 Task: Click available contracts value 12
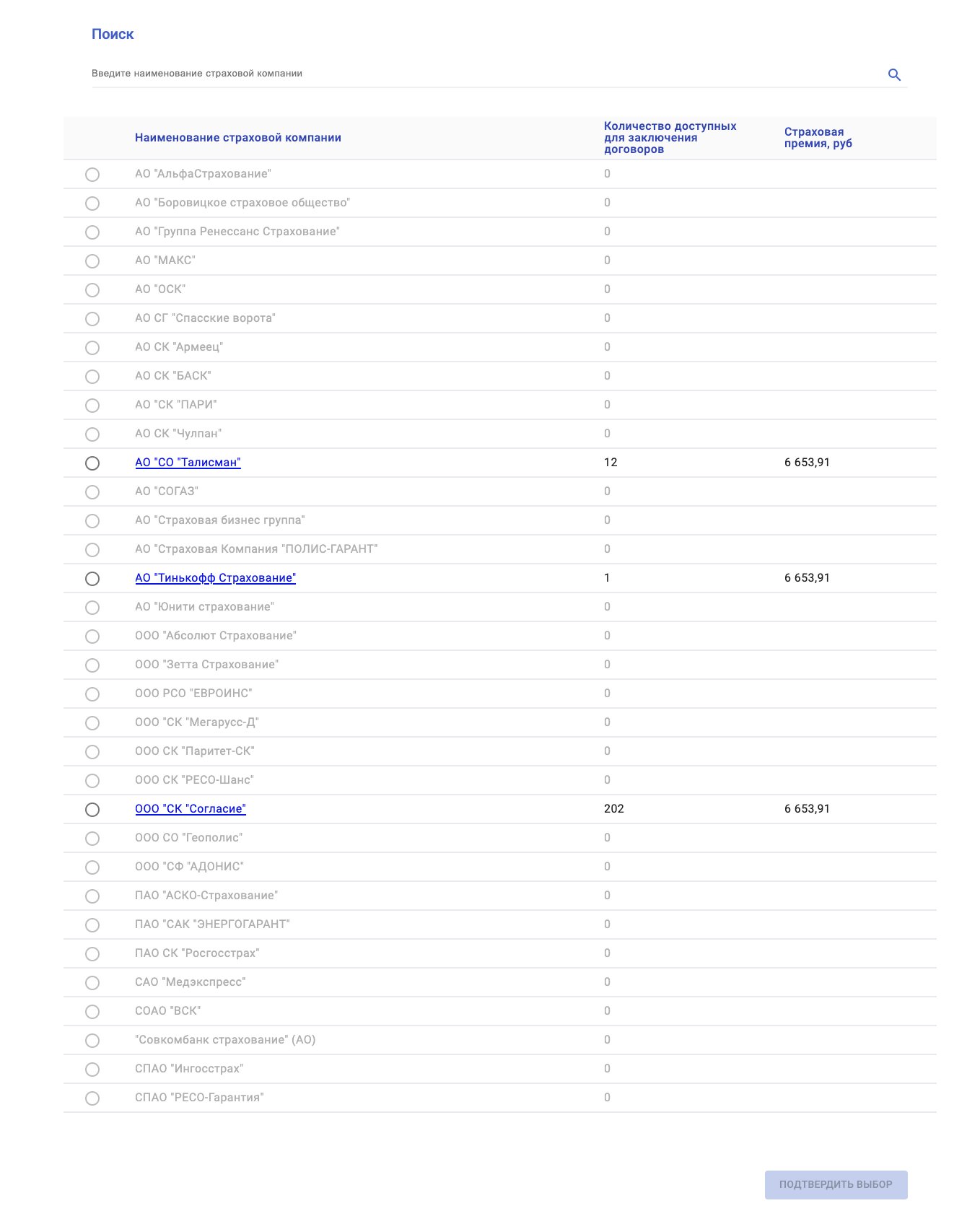611,463
